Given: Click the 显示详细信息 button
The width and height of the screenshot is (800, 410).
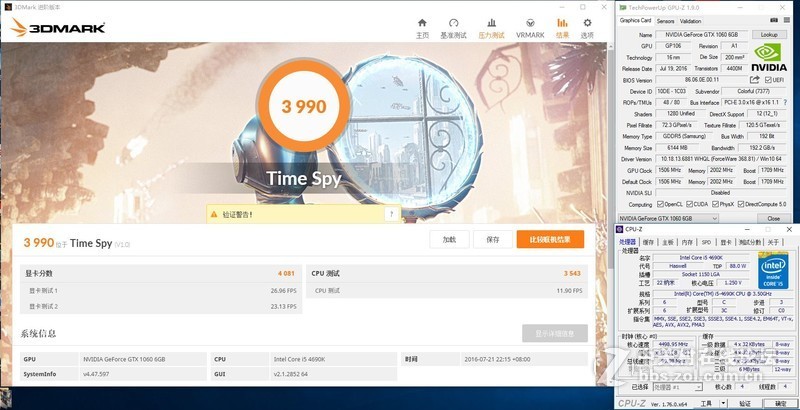Looking at the screenshot, I should pos(555,334).
